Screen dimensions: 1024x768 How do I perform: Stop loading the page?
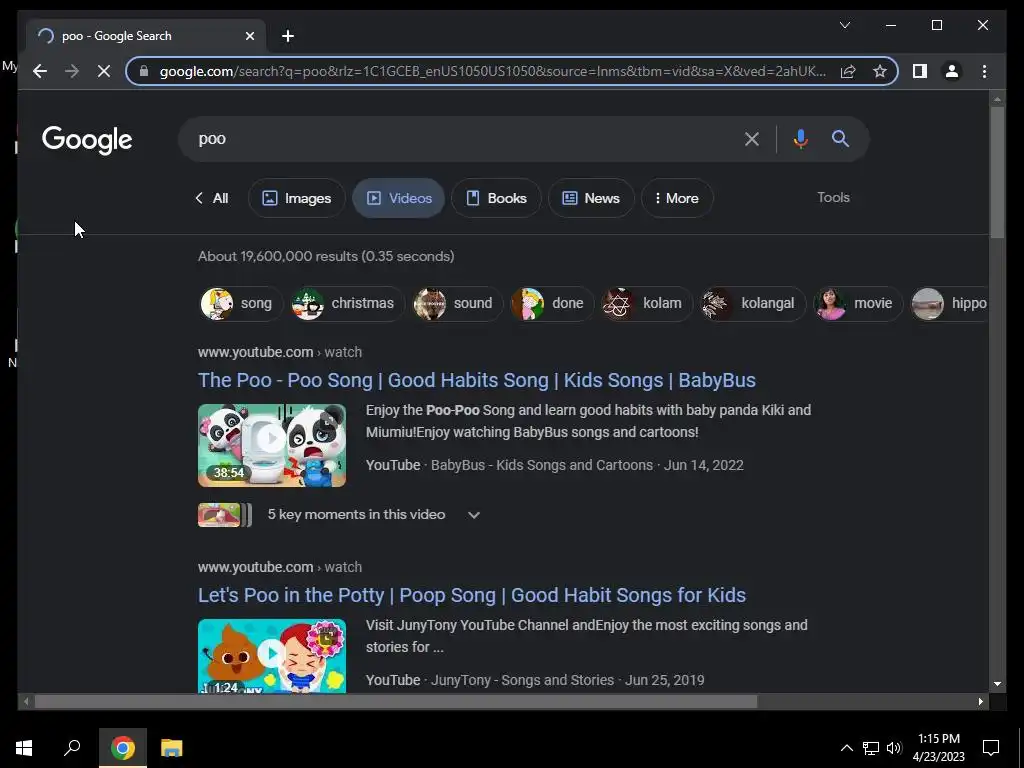coord(104,71)
